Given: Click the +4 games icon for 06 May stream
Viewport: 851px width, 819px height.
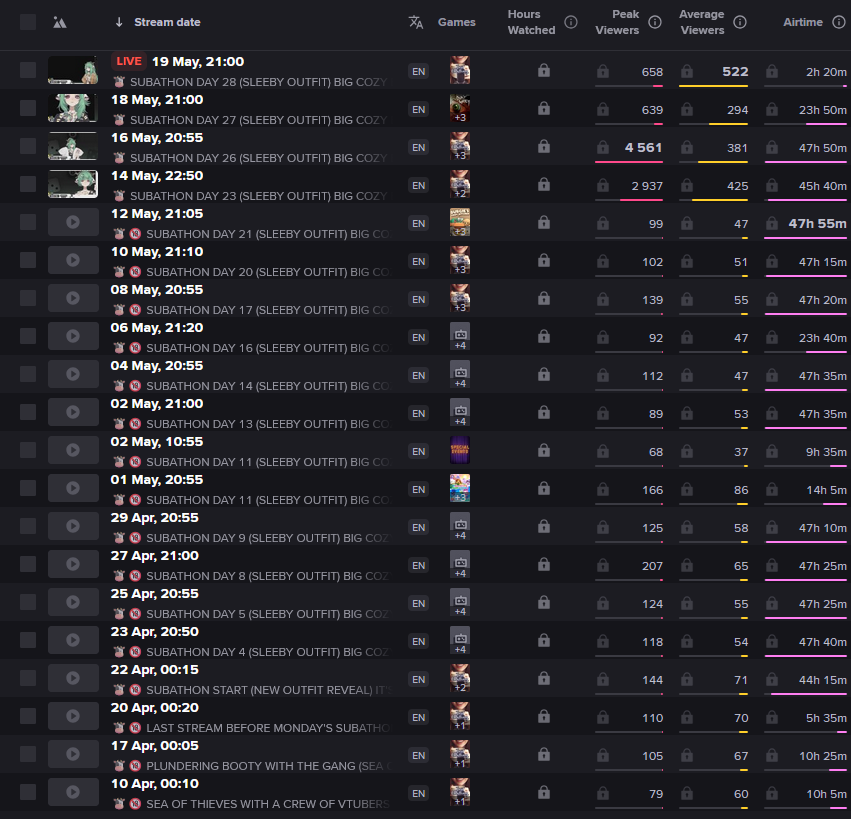Looking at the screenshot, I should click(x=460, y=337).
